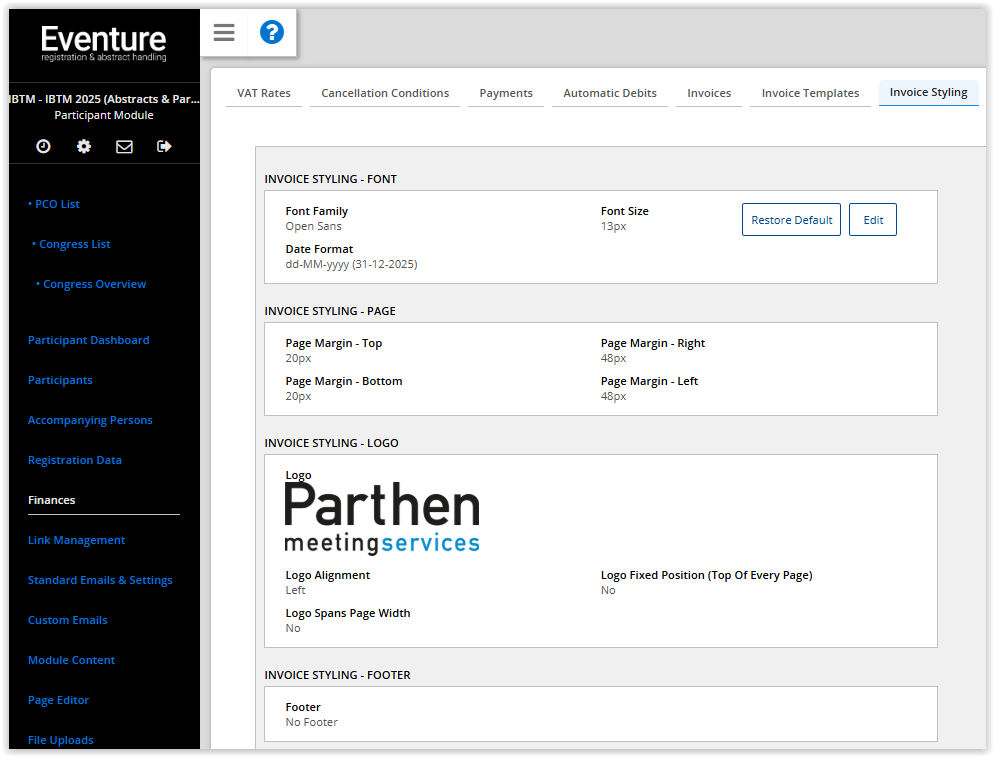This screenshot has height=757, width=994.
Task: Select the Invoice Styling tab
Action: (928, 93)
